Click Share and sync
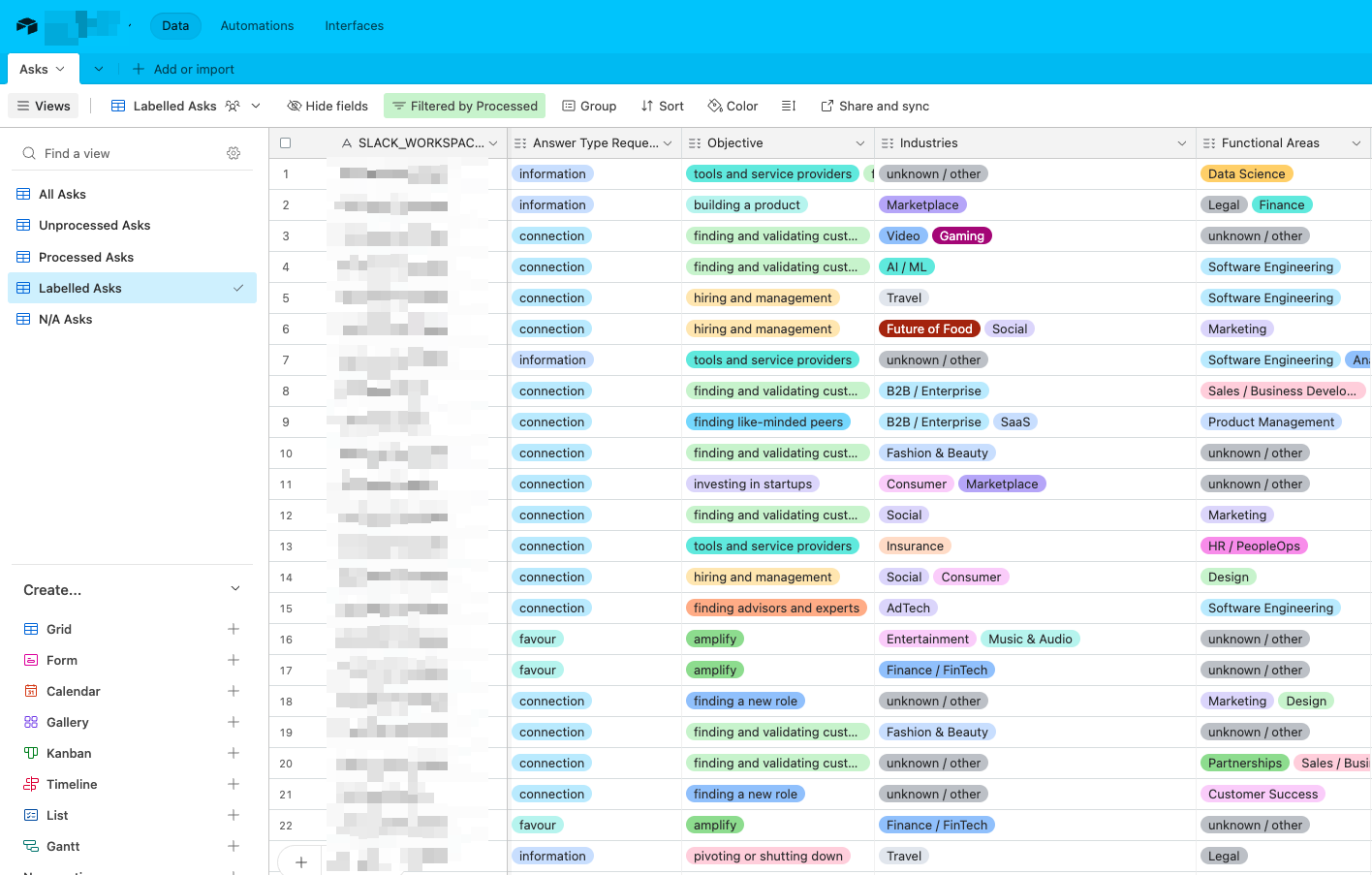Viewport: 1372px width, 875px height. (x=874, y=106)
